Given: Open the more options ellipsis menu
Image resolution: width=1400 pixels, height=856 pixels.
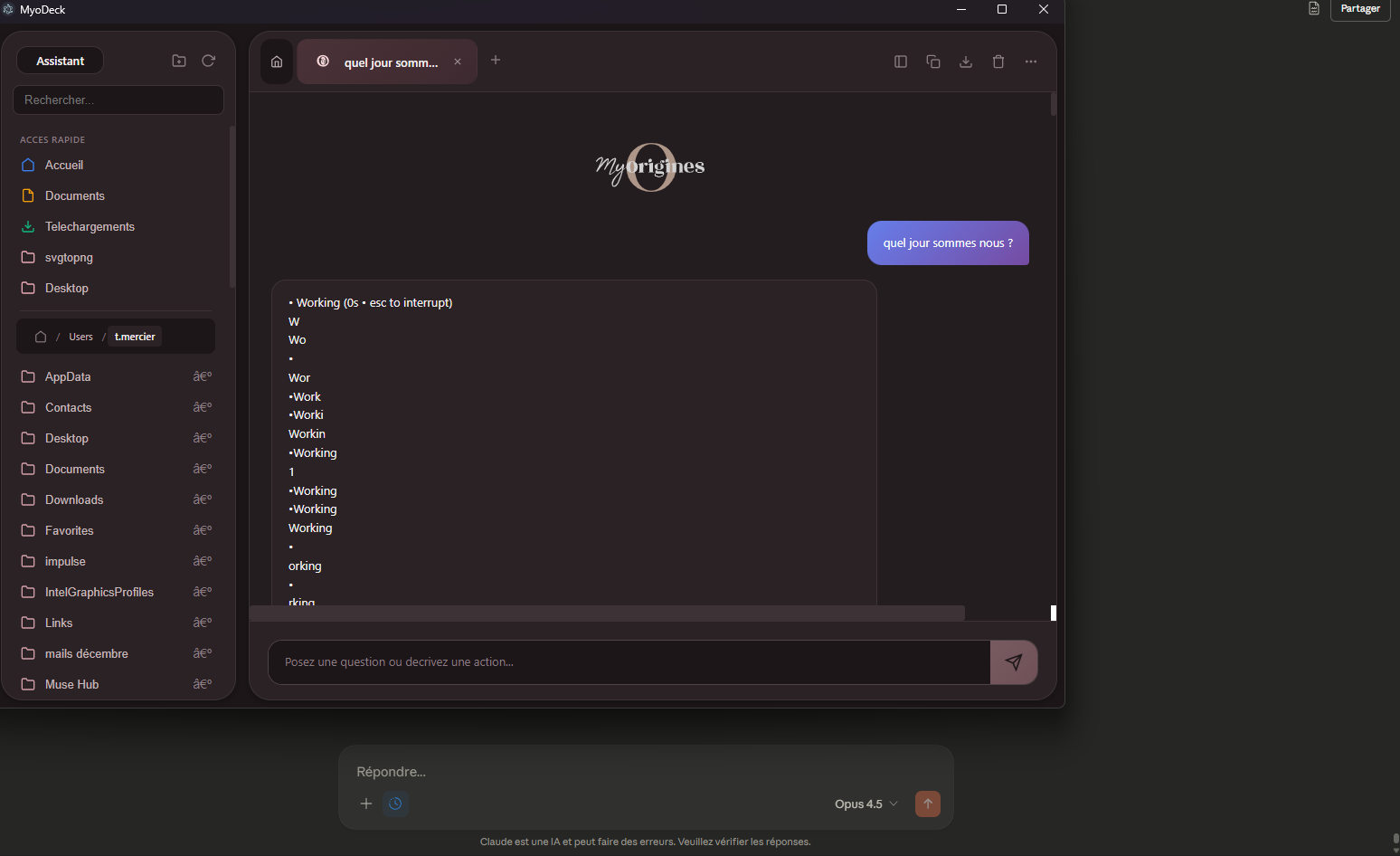Looking at the screenshot, I should 1031,62.
